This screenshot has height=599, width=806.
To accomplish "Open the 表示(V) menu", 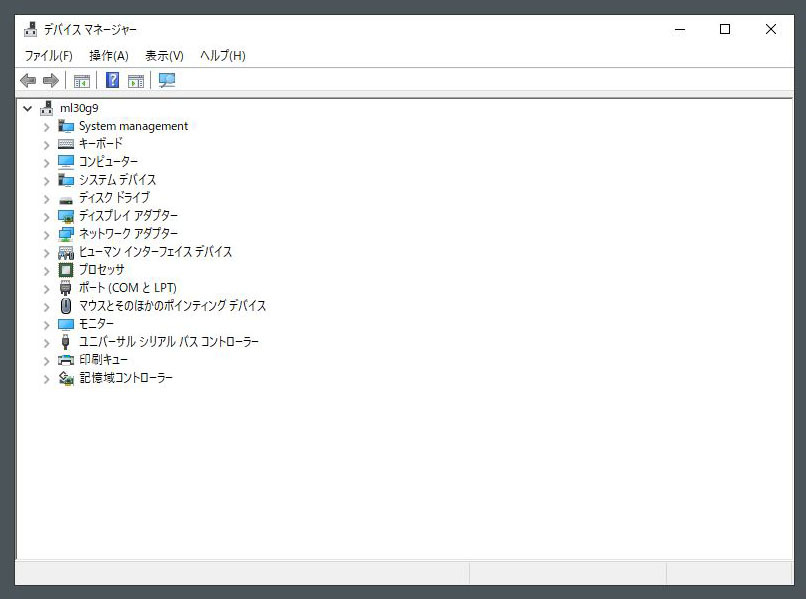I will click(164, 56).
